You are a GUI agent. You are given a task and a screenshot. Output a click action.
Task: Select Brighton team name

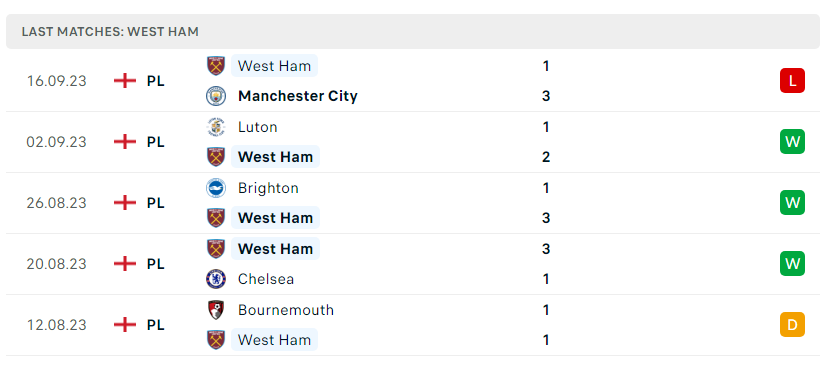coord(268,188)
